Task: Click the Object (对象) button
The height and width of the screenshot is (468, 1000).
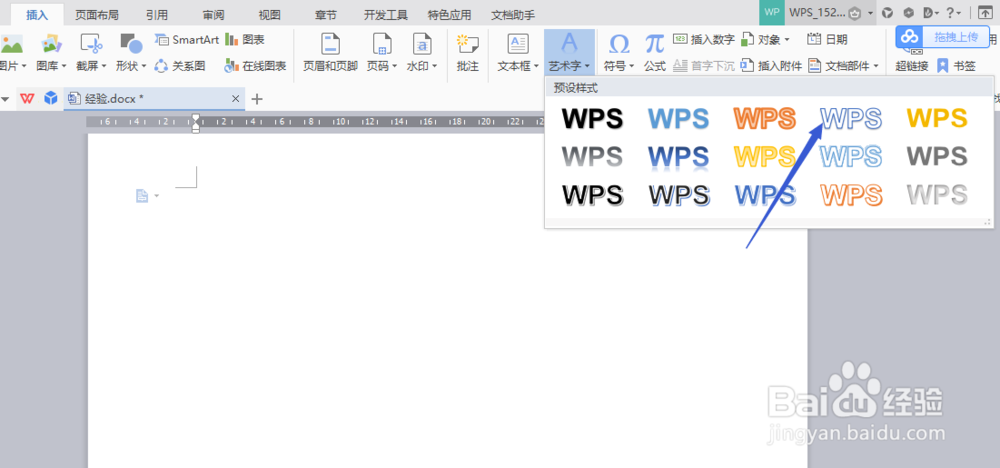Action: (765, 40)
